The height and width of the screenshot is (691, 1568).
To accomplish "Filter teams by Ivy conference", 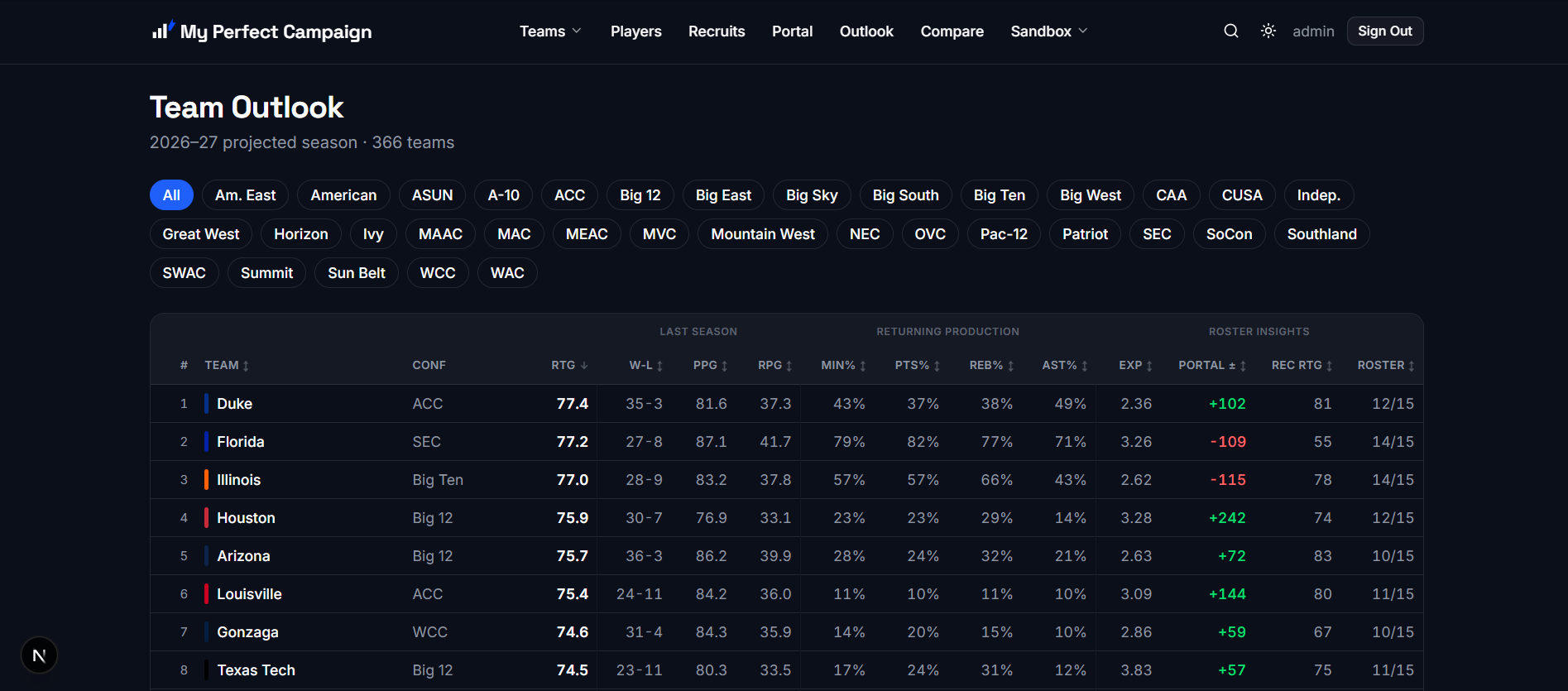I will 373,234.
